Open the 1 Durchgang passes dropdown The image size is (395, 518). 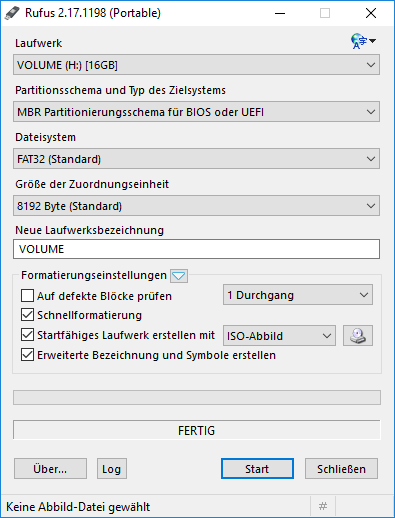298,295
